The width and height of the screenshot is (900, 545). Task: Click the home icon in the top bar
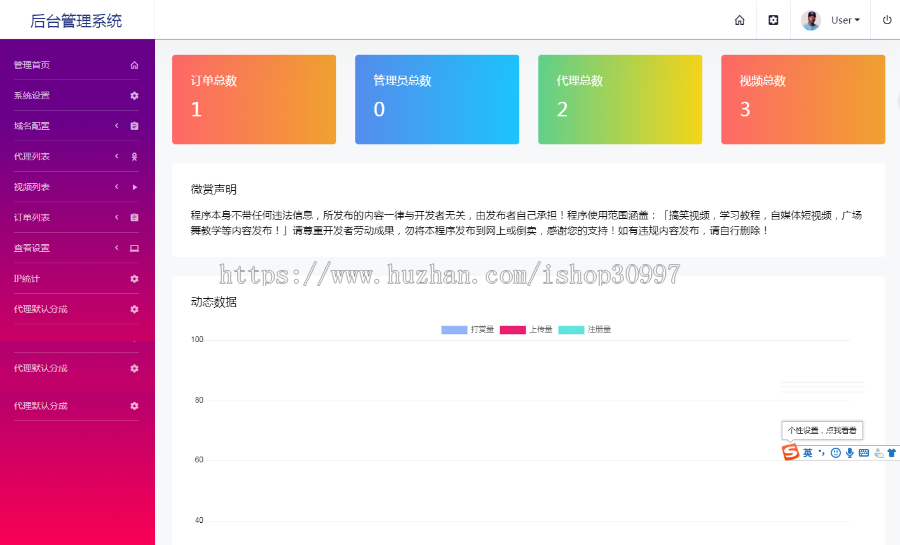click(739, 20)
